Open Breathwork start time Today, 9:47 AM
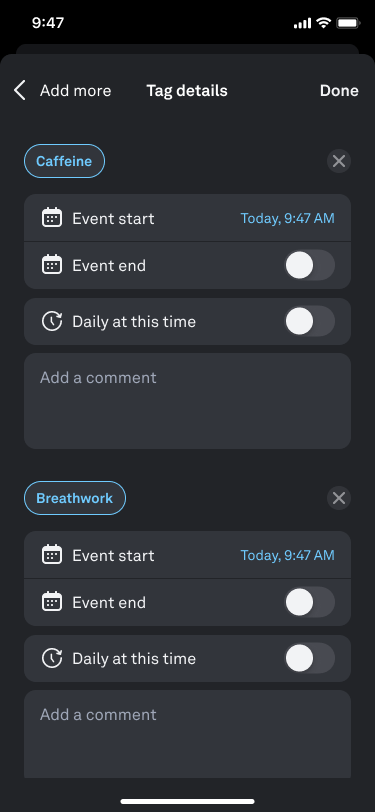The width and height of the screenshot is (375, 812). 287,556
